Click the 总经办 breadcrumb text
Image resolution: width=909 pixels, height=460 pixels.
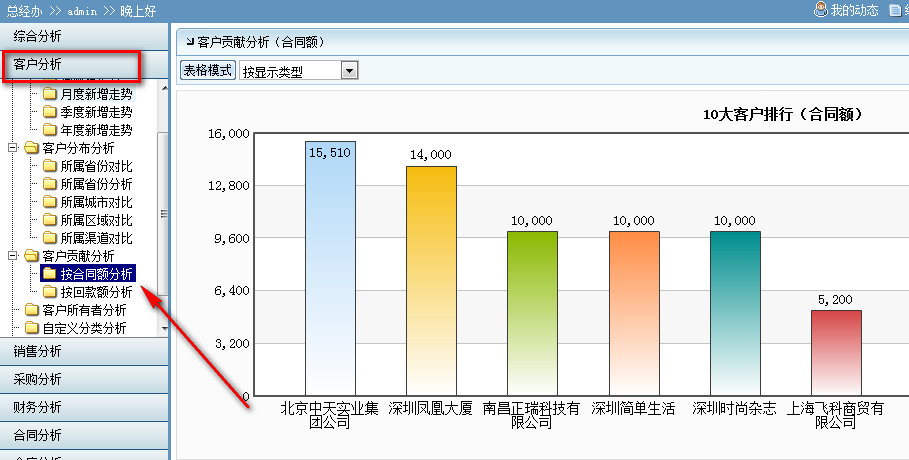click(x=24, y=11)
